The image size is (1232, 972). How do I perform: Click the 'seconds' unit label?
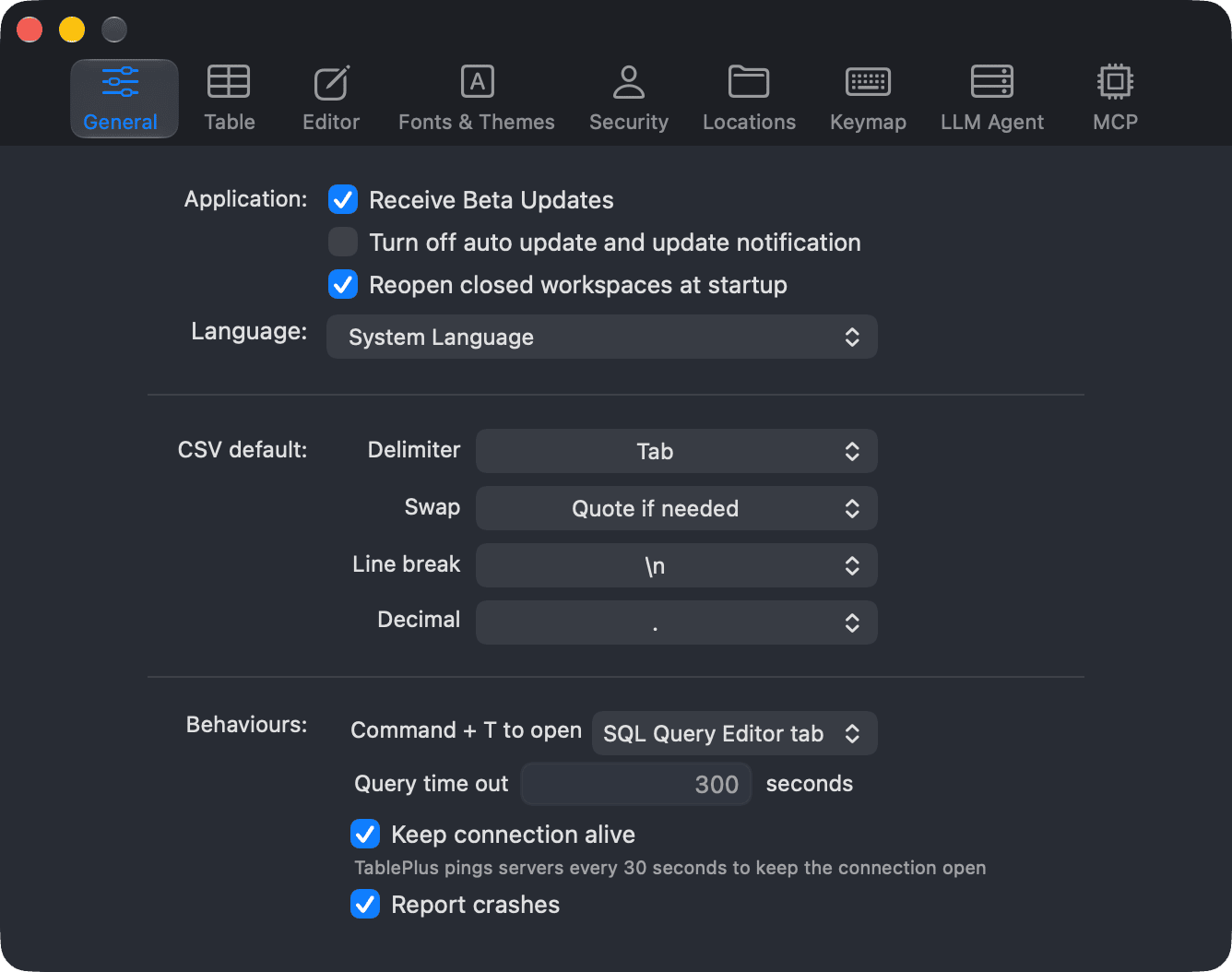click(810, 784)
